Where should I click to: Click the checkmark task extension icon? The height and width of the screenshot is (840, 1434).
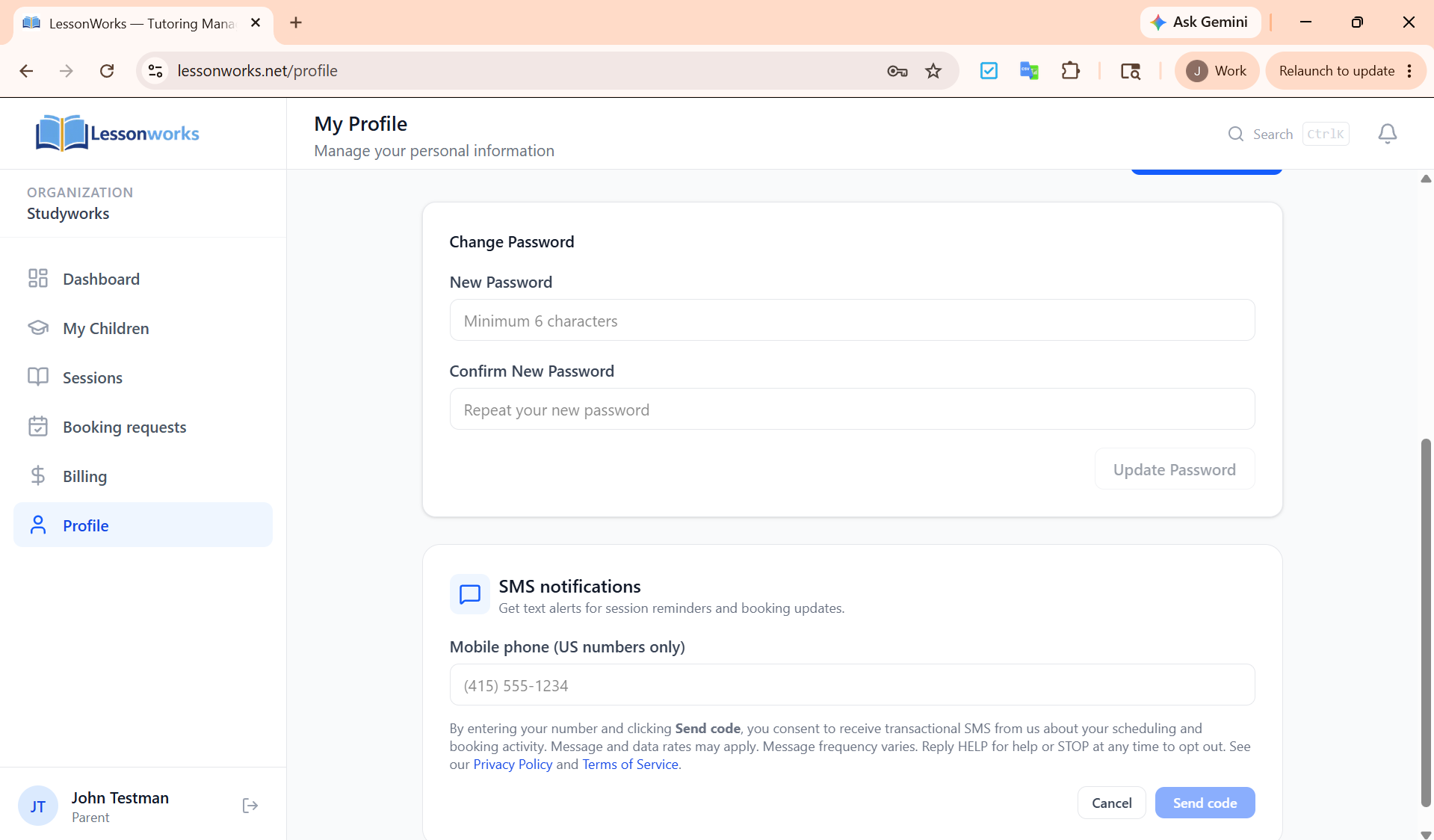tap(989, 71)
